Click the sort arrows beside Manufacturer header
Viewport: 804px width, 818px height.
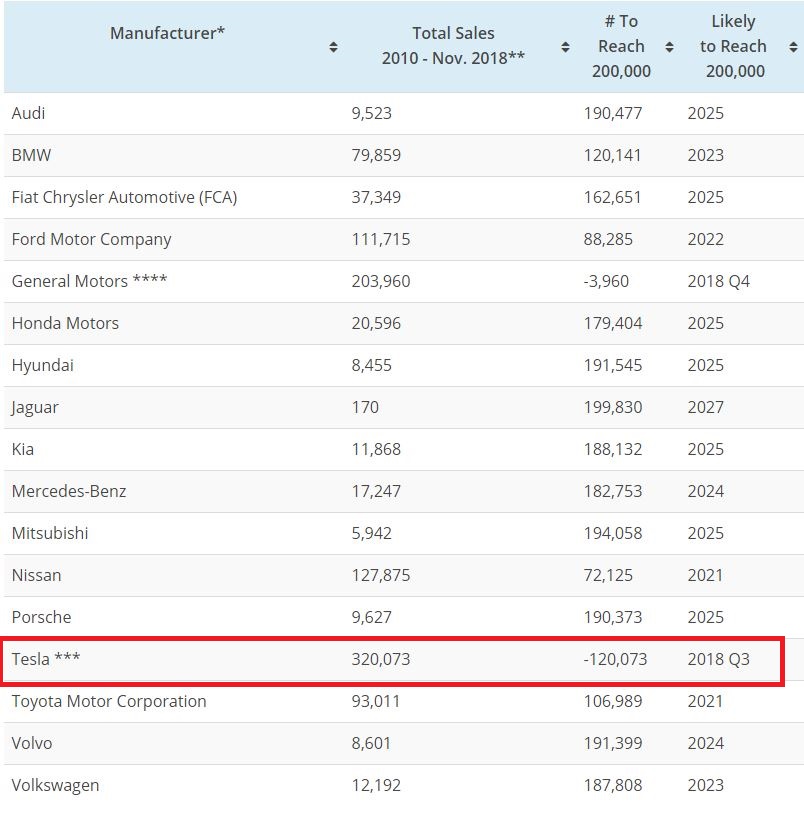click(333, 47)
